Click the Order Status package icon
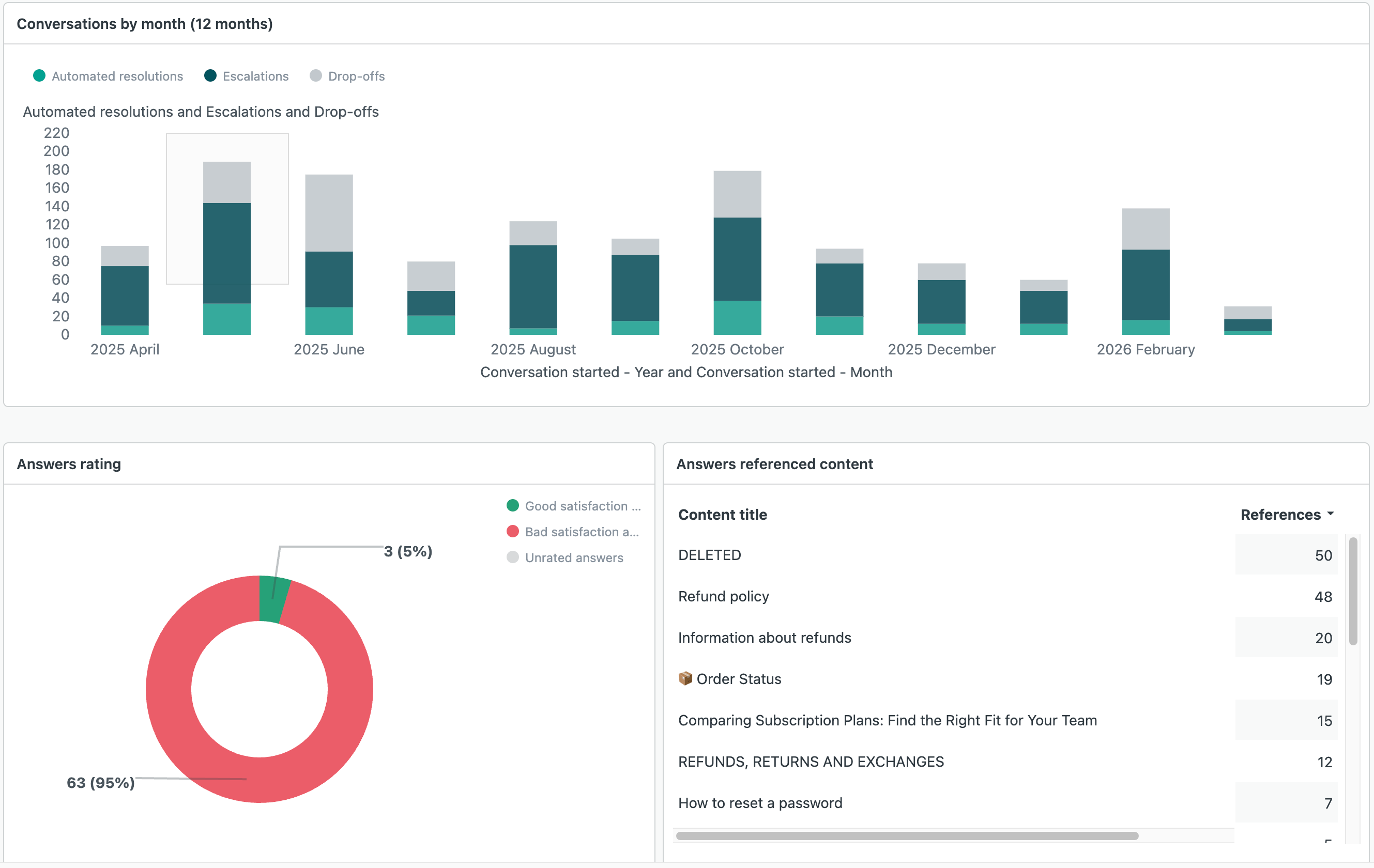Viewport: 1374px width, 868px height. pyautogui.click(x=685, y=679)
